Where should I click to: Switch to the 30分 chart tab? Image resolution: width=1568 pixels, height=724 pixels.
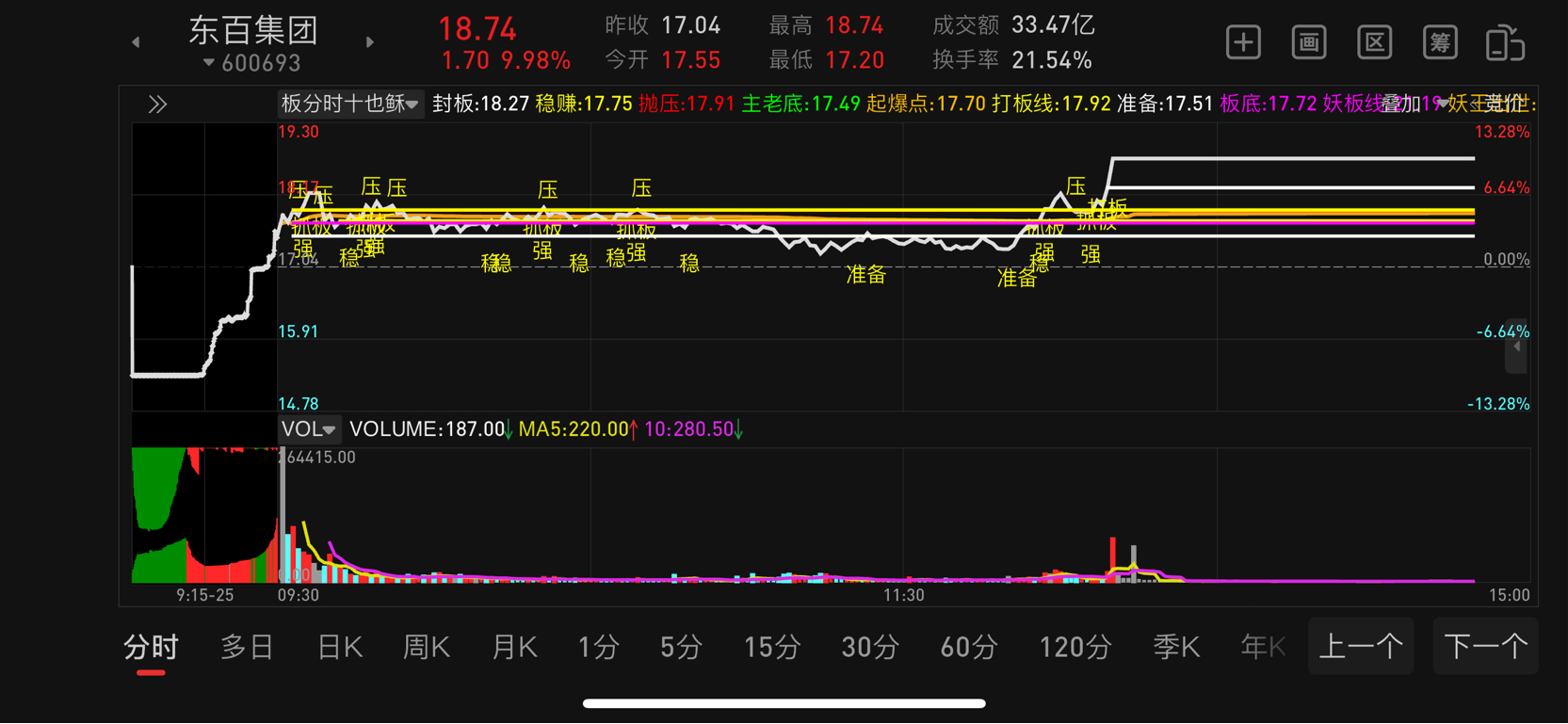[x=870, y=647]
